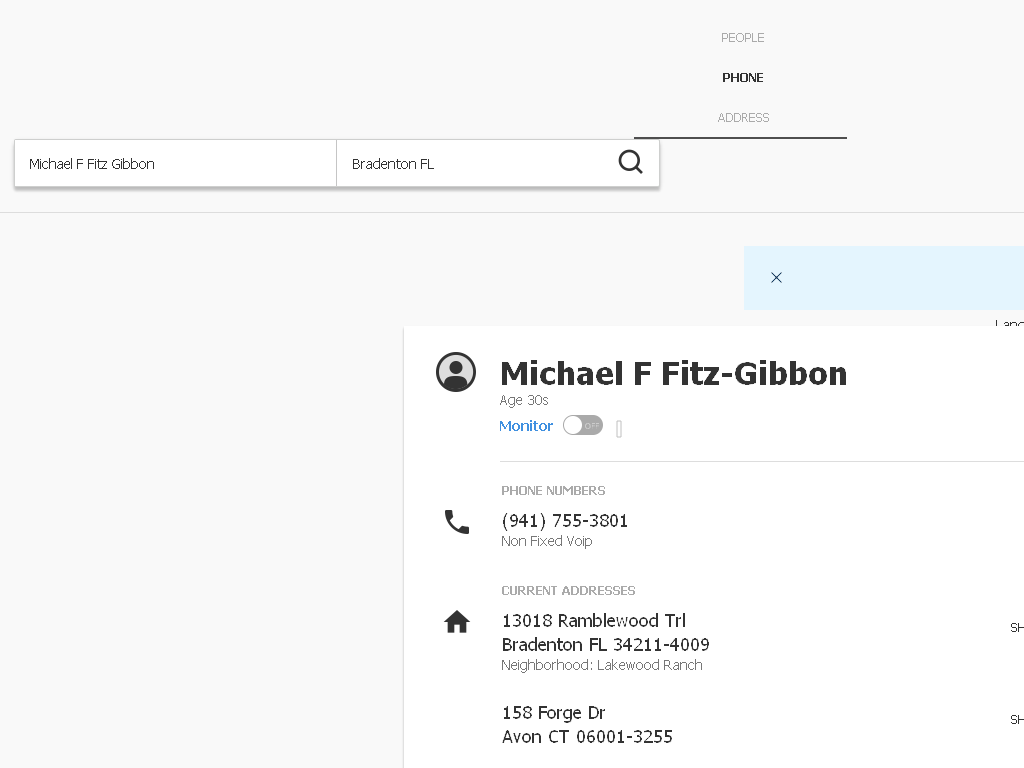
Task: Click the Neighborhood: Lakewood Ranch text
Action: (x=601, y=665)
